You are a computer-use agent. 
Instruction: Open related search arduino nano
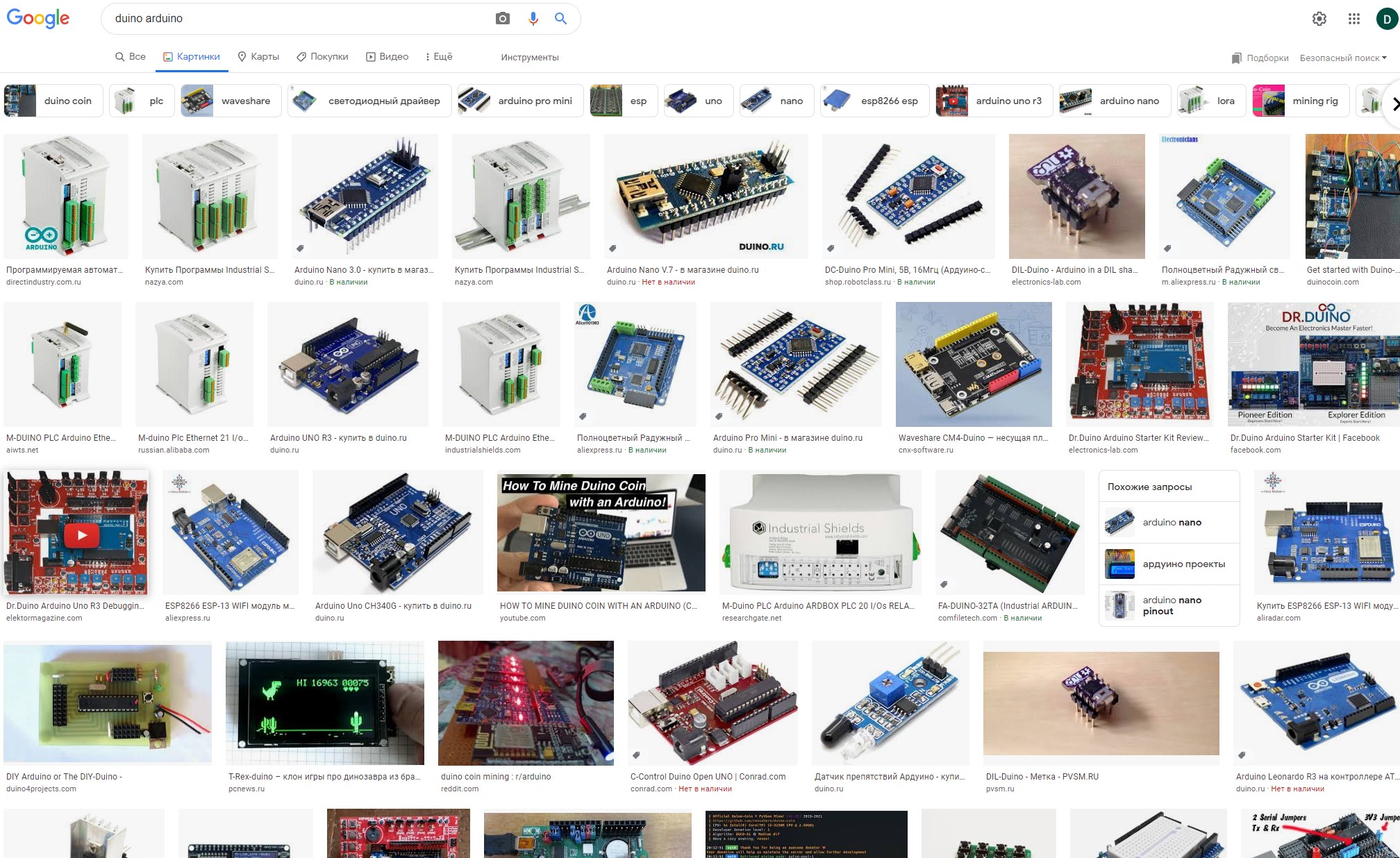coord(1169,522)
